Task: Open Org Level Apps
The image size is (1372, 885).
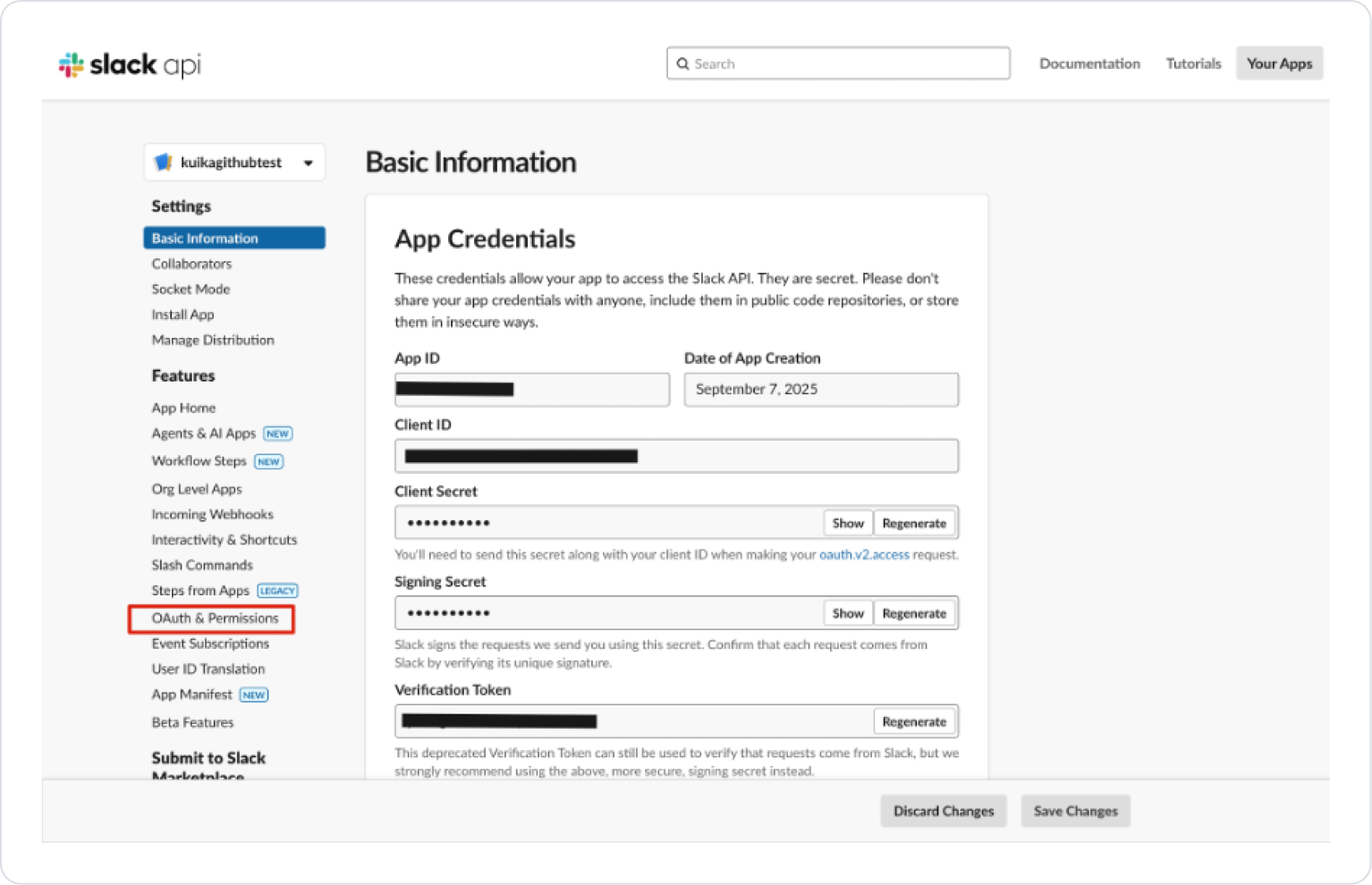Action: (x=197, y=489)
